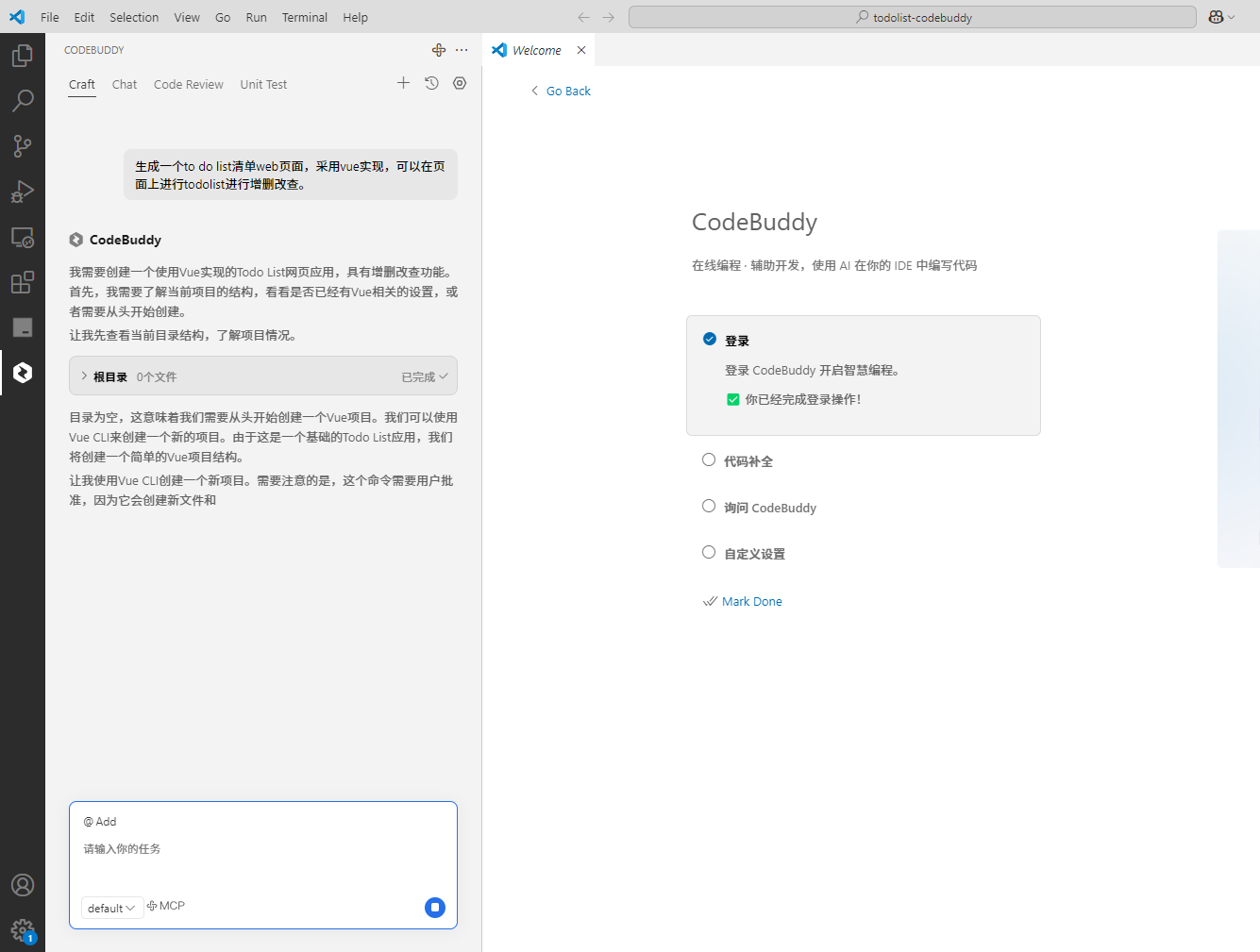Select the Welcome editor tab

click(537, 50)
